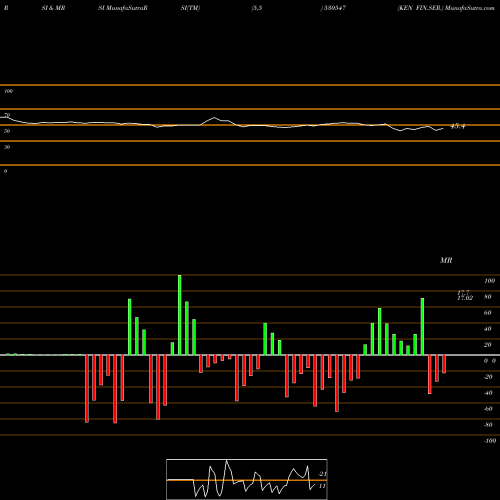Screen dimensions: 500x500
Task: Click the MR axis label -60
Action: click(x=488, y=409)
